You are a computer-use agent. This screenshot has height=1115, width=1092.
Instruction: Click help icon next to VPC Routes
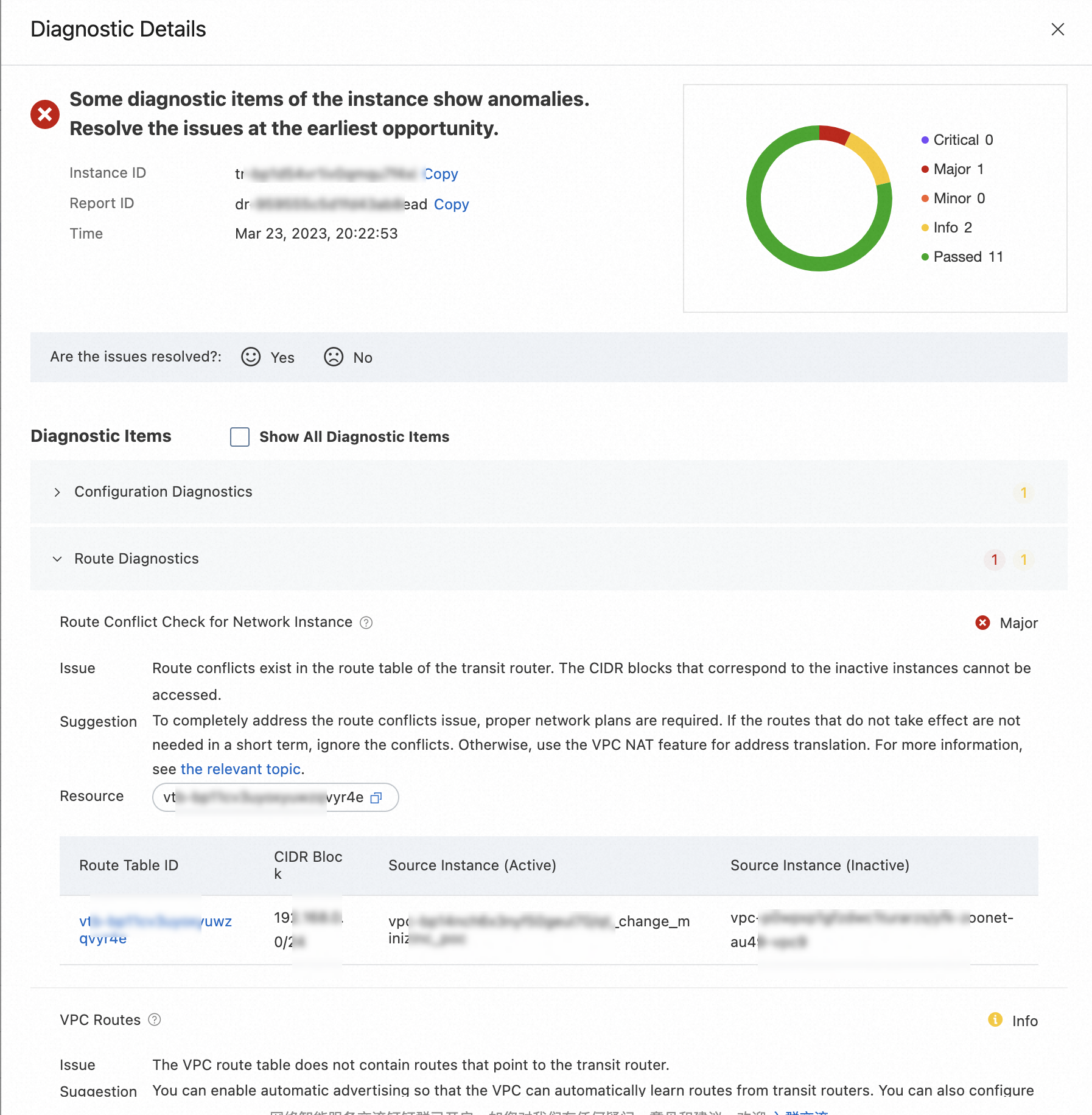click(155, 1019)
